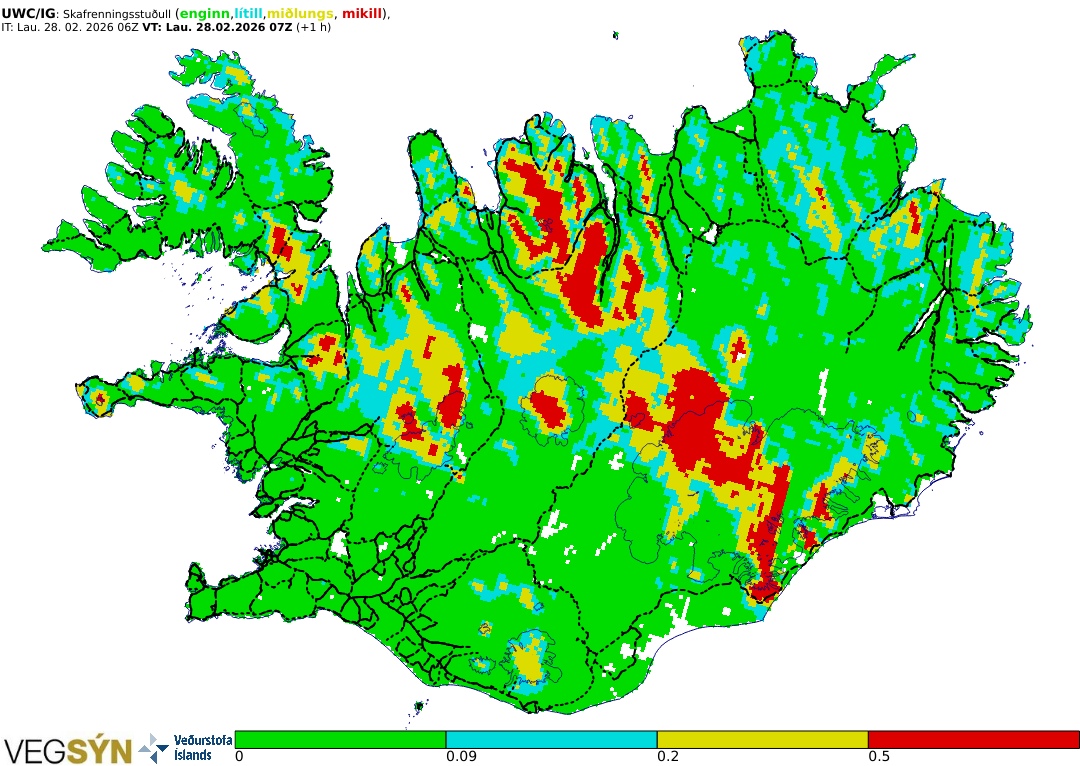This screenshot has width=1080, height=766.
Task: Click the Veðurstofa Íslands logo
Action: [185, 747]
